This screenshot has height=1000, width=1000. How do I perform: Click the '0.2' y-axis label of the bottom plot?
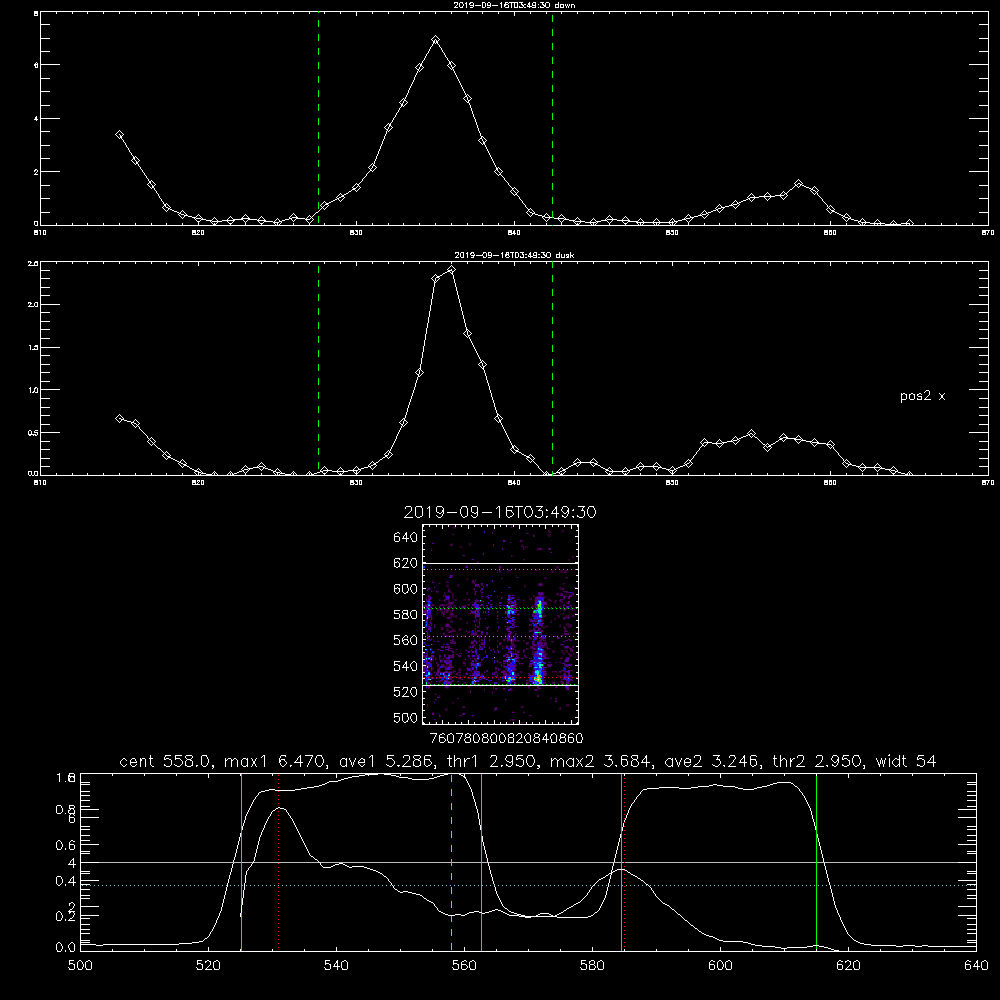[65, 916]
